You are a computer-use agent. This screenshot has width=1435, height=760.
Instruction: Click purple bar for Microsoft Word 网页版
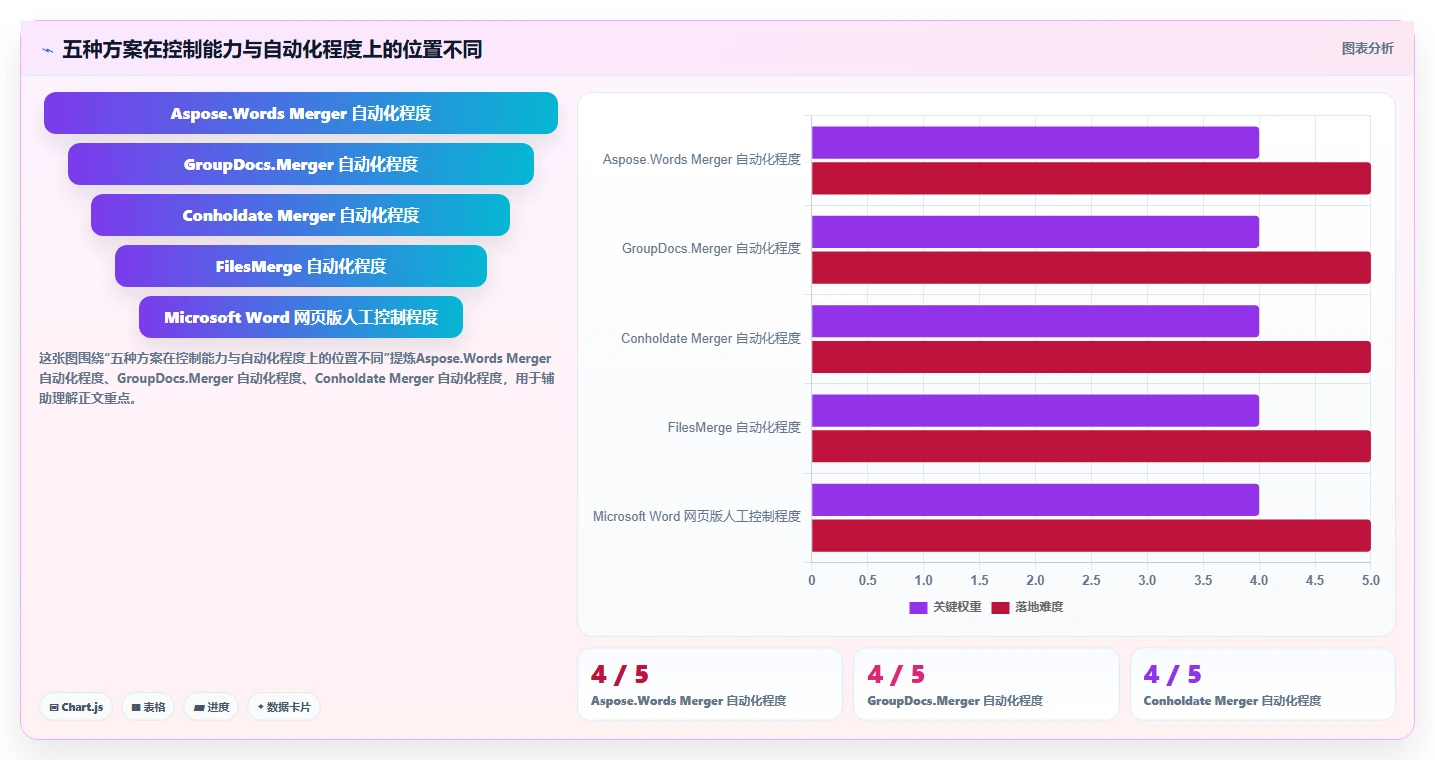click(x=1035, y=499)
